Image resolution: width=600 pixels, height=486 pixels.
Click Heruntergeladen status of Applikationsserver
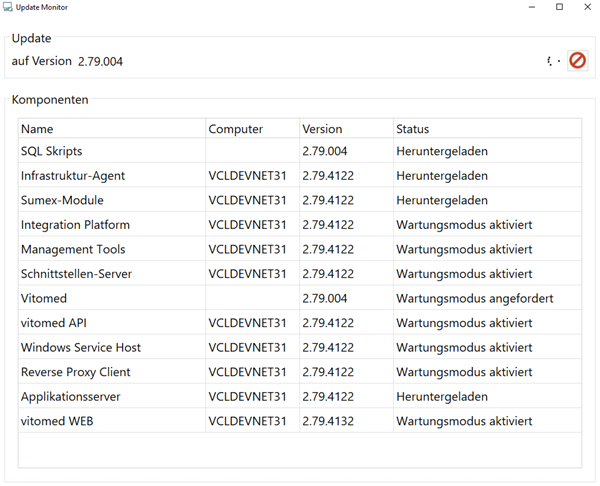click(442, 396)
